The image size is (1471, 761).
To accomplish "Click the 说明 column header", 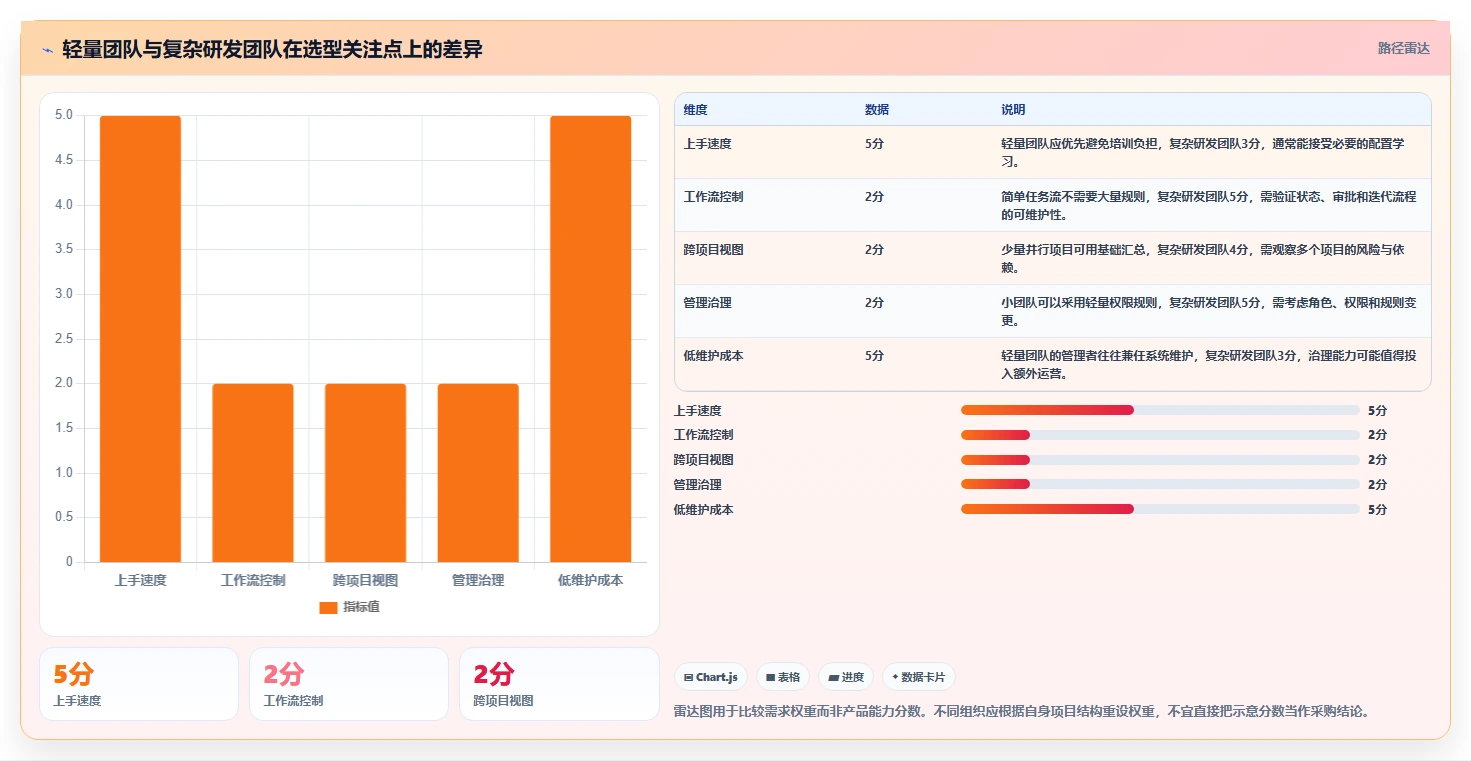I will coord(1013,110).
